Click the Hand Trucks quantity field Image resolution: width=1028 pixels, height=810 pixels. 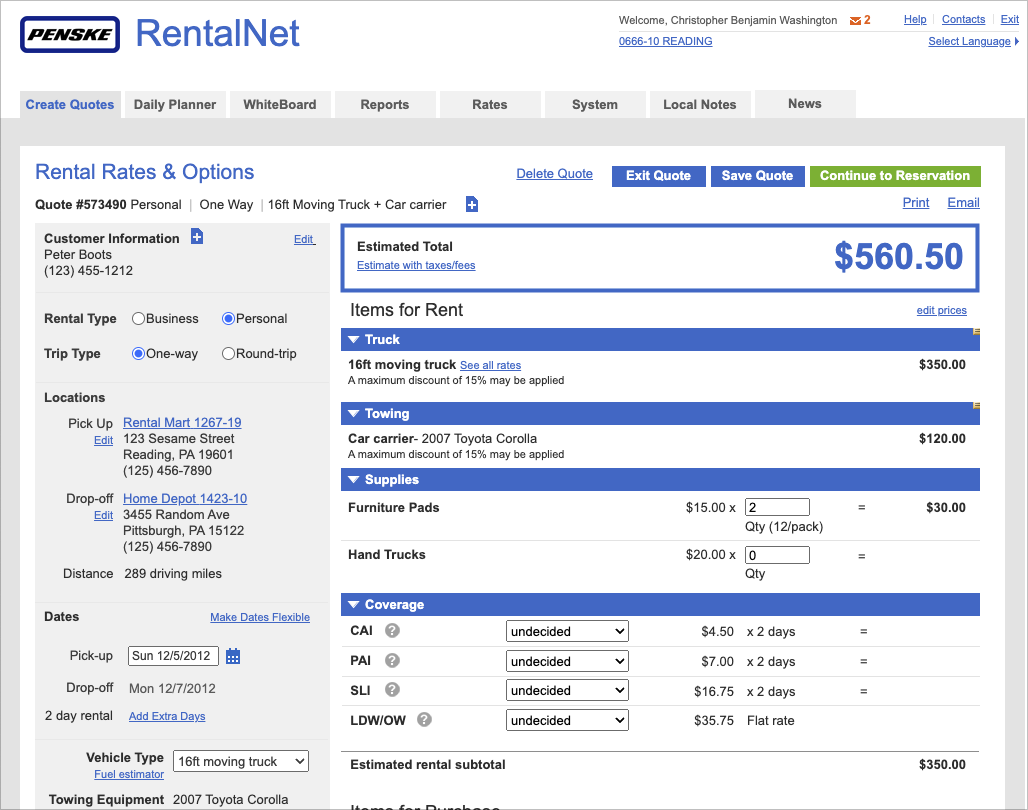pos(778,555)
